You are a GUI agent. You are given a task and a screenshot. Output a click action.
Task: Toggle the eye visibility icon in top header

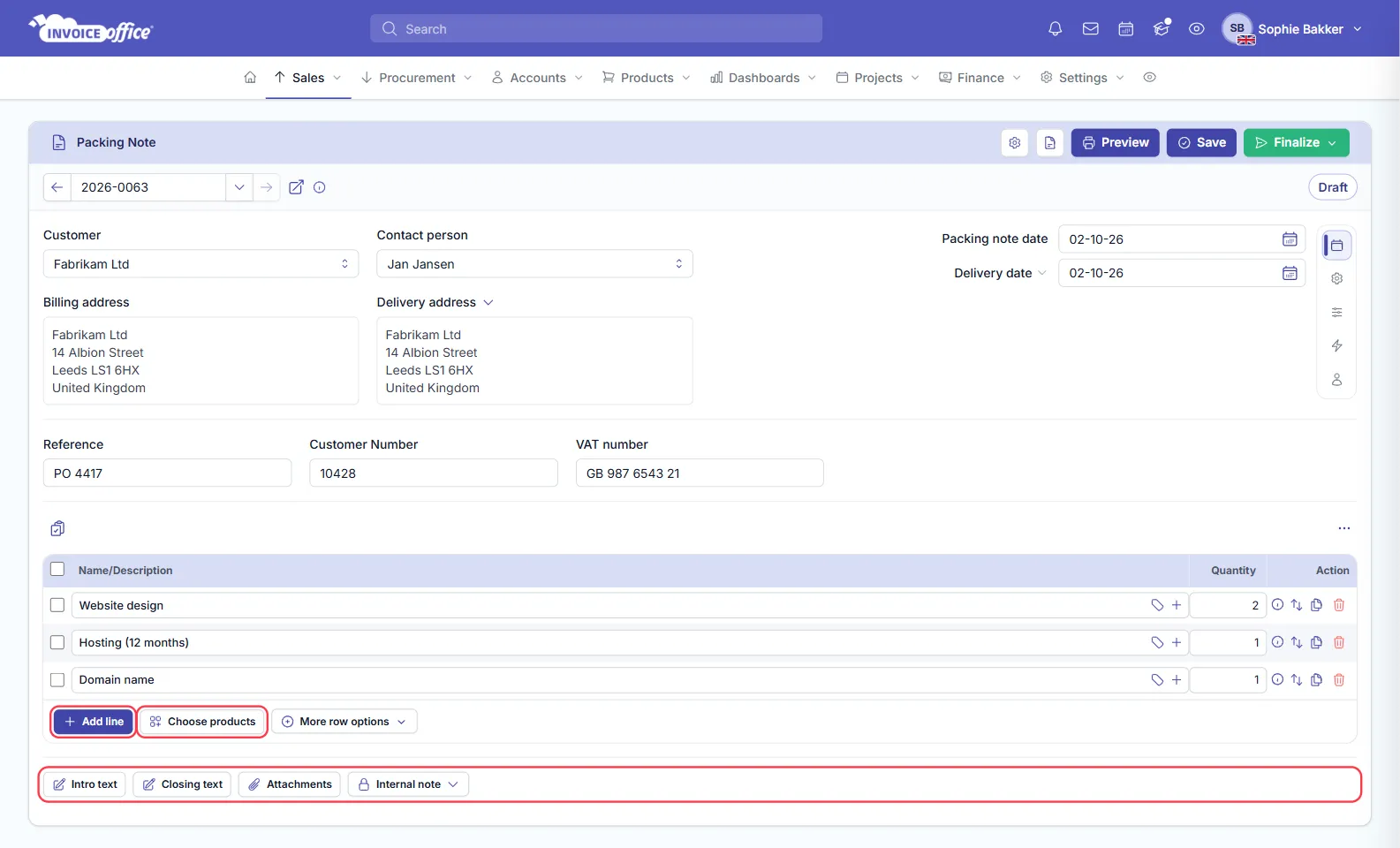[x=1197, y=29]
